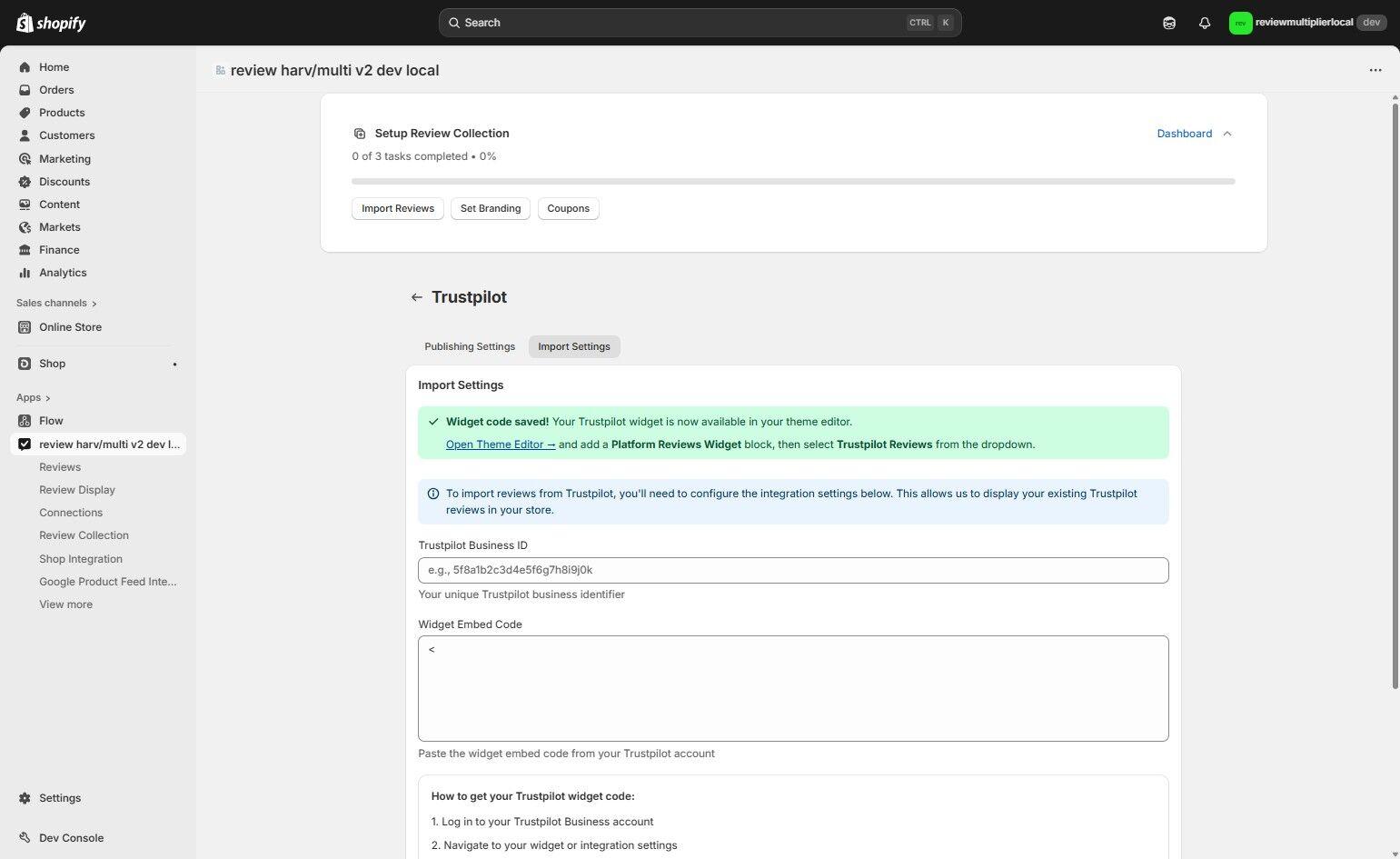This screenshot has width=1400, height=859.
Task: Click 'Your unique Trustpilot business identifier' text
Action: [521, 594]
